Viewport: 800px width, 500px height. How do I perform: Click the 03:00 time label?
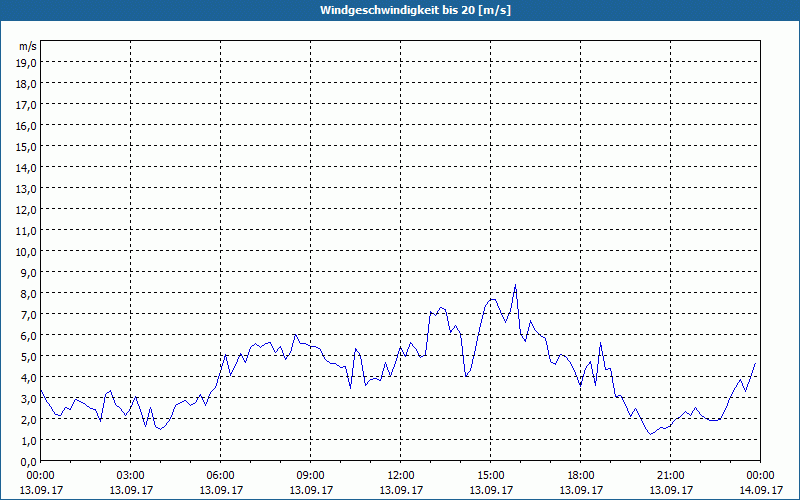pyautogui.click(x=131, y=476)
